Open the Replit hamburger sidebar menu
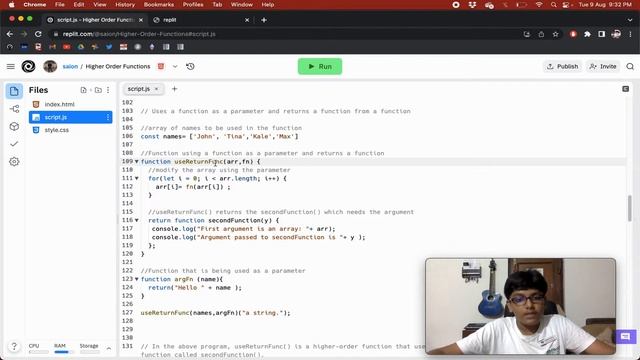Image resolution: width=640 pixels, height=360 pixels. point(11,67)
